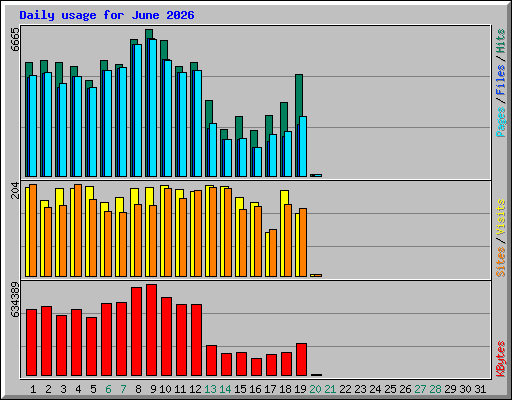Click day label 10 on the x-axis
Screen dimensions: 512x400
[x=165, y=389]
